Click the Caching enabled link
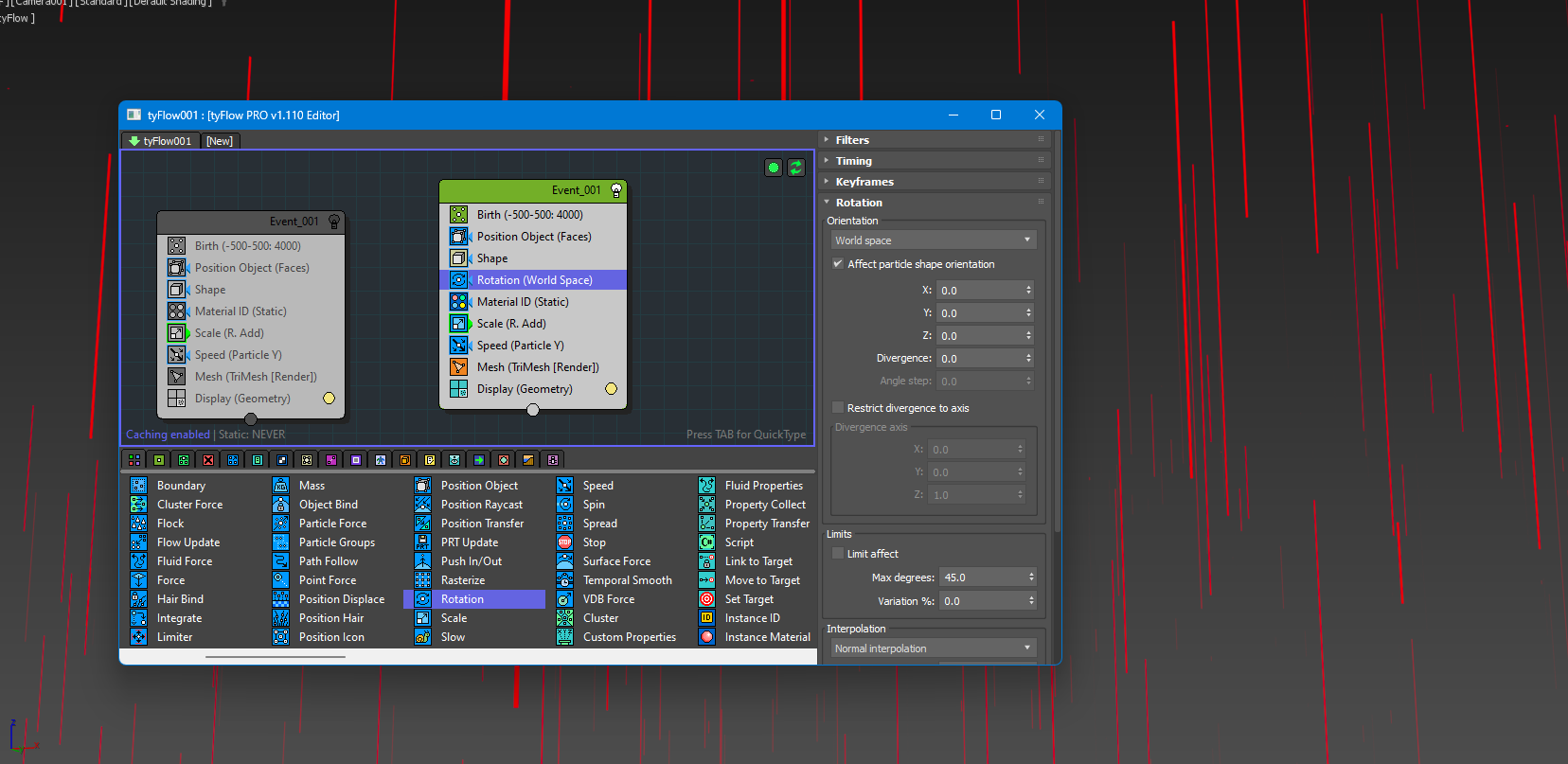This screenshot has width=1568, height=764. coord(168,435)
